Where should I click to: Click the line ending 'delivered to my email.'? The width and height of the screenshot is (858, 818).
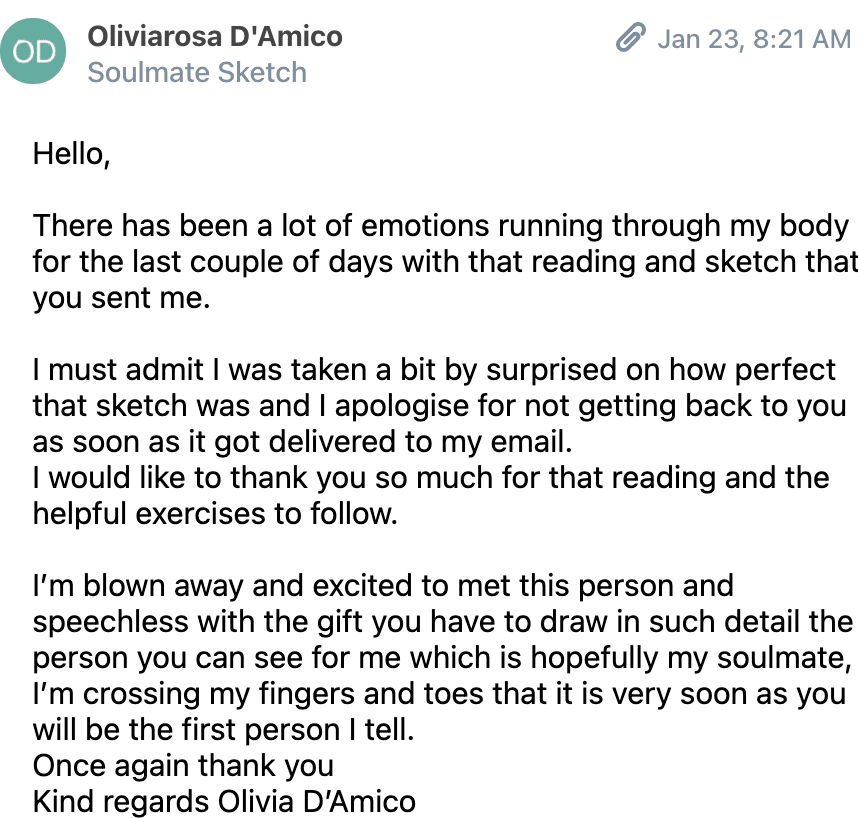302,442
